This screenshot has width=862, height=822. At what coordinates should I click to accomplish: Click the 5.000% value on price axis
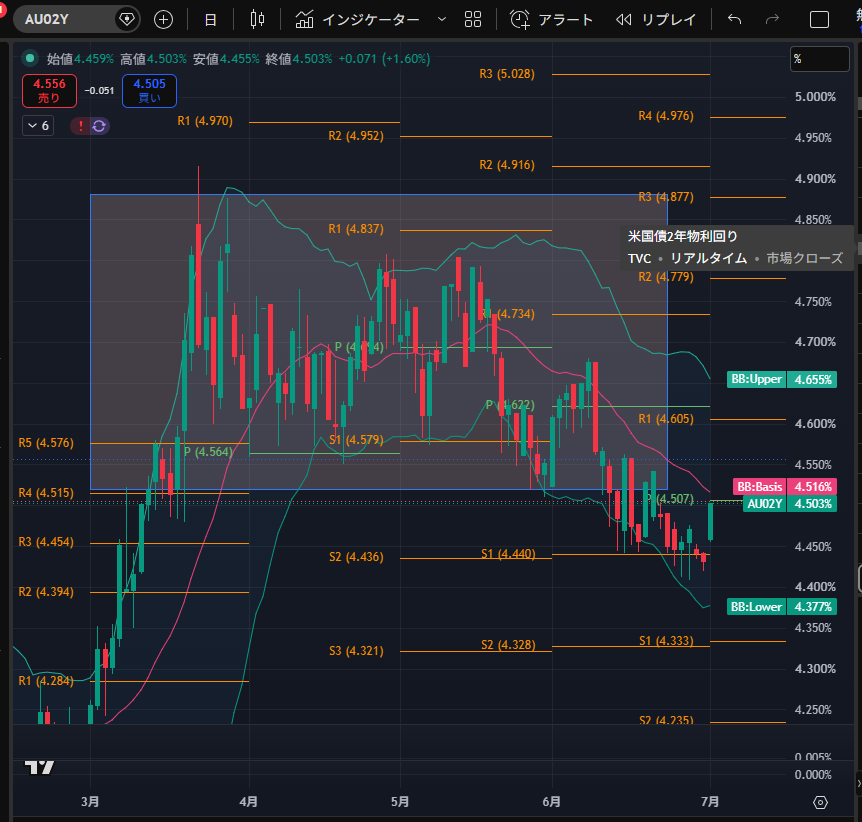click(815, 97)
